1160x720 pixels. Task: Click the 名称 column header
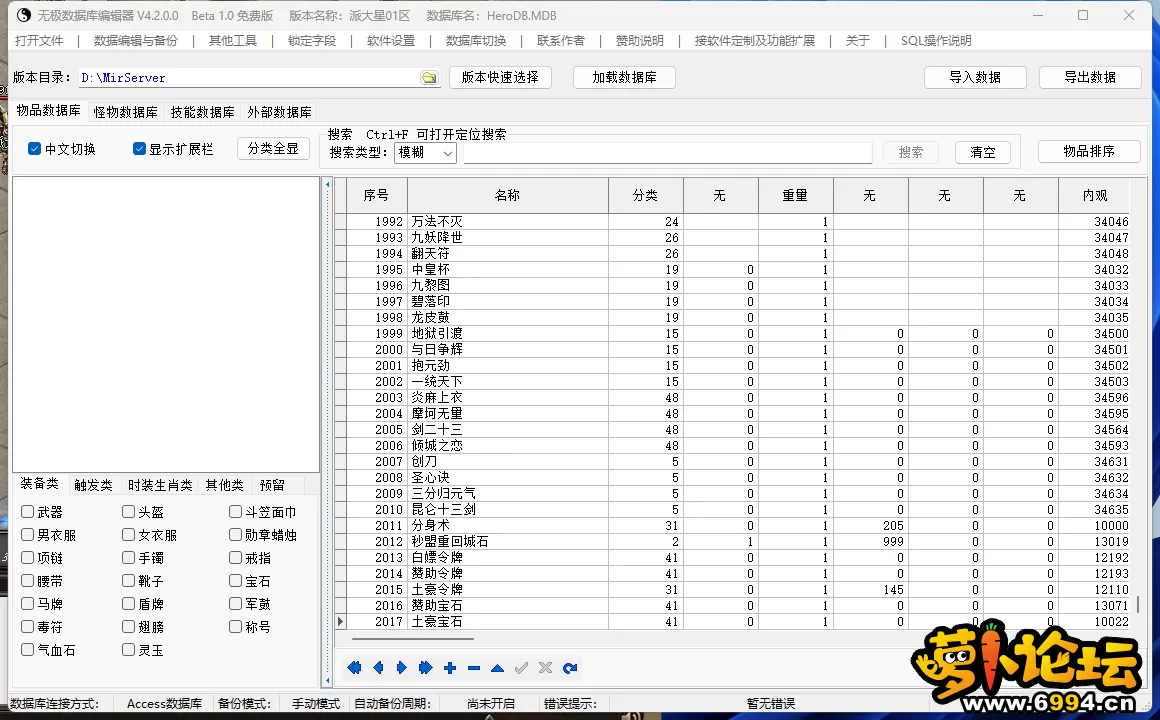click(x=508, y=195)
